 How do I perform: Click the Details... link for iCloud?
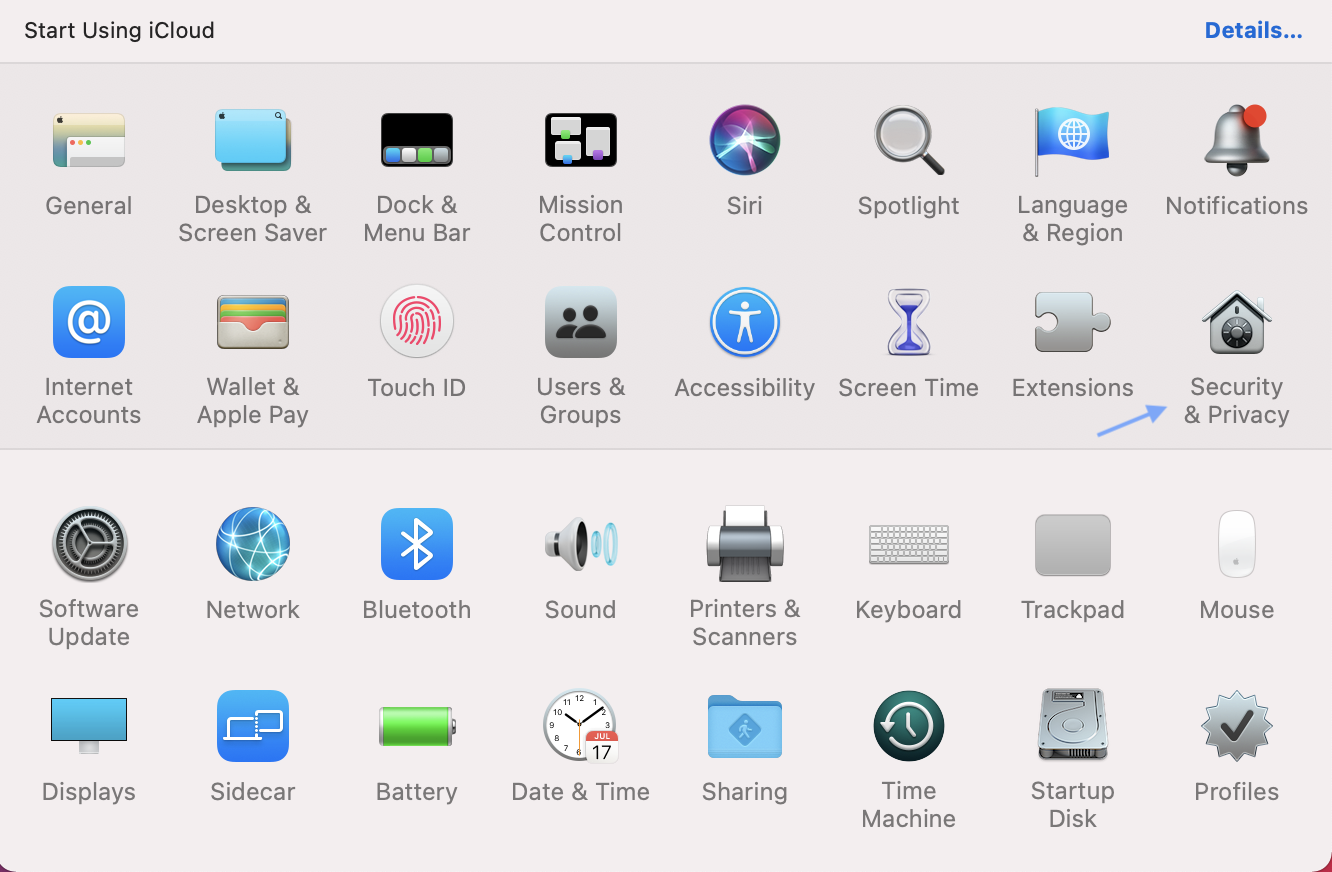click(1253, 30)
